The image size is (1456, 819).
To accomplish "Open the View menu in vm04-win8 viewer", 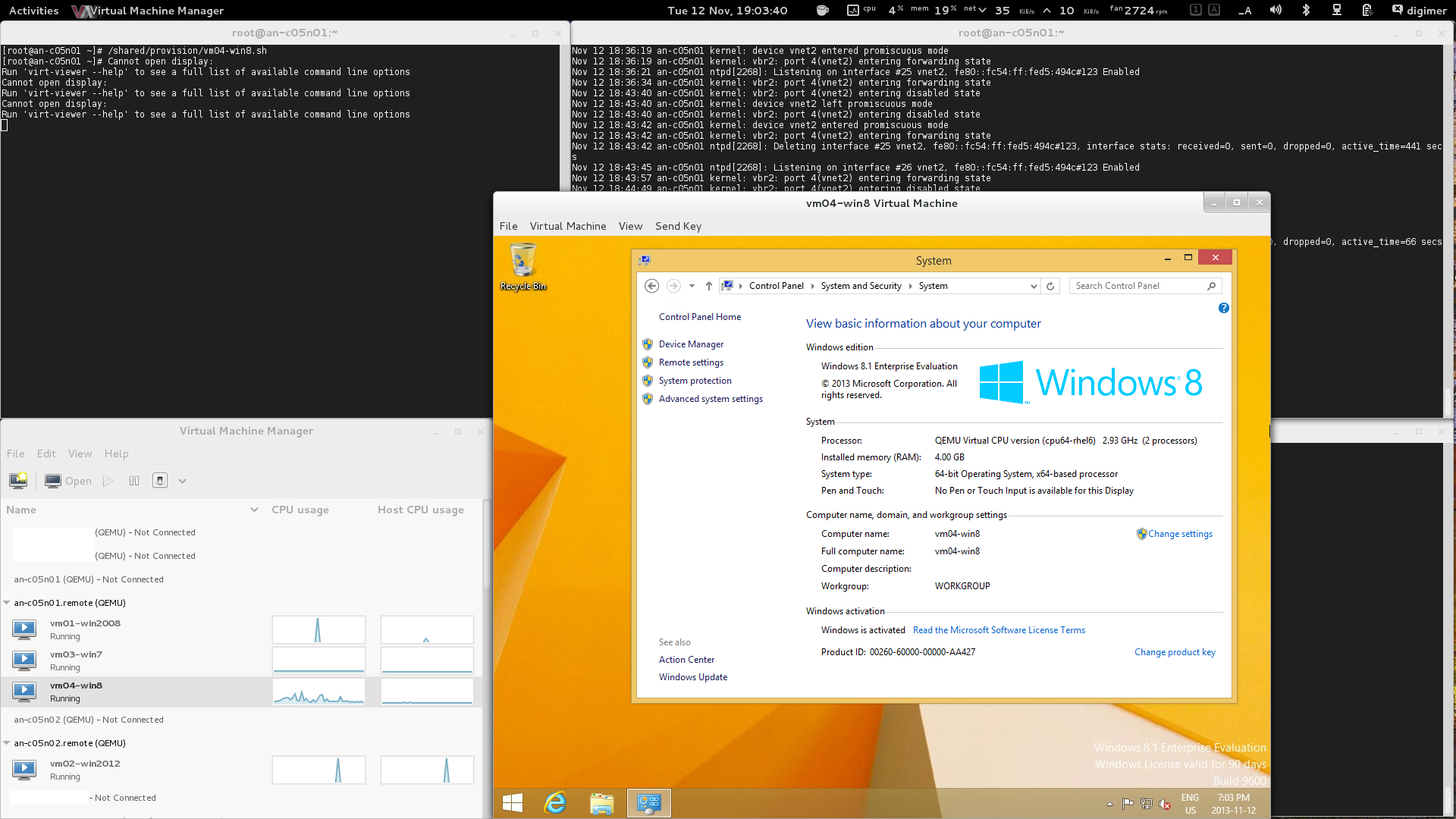I will point(630,226).
